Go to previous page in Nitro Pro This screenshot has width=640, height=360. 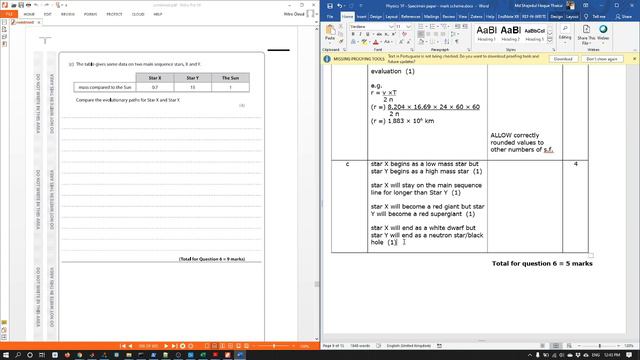pos(131,346)
